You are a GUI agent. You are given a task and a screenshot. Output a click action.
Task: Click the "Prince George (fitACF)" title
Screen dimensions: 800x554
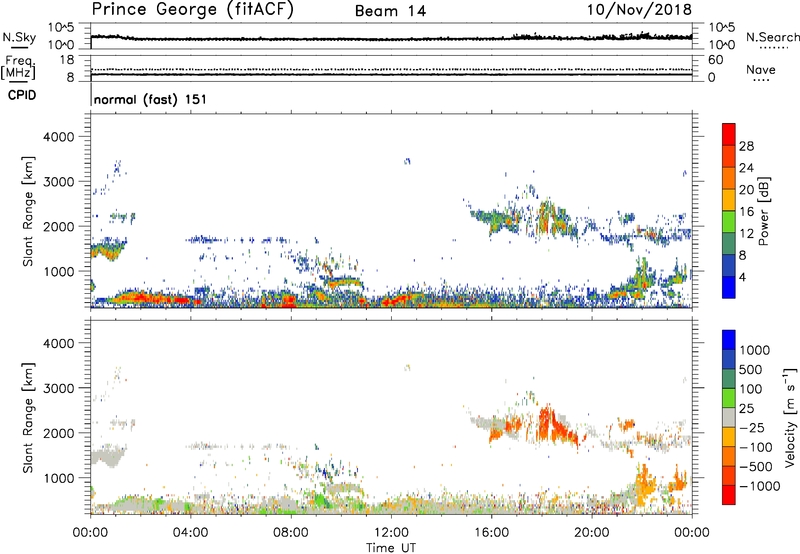(x=192, y=10)
